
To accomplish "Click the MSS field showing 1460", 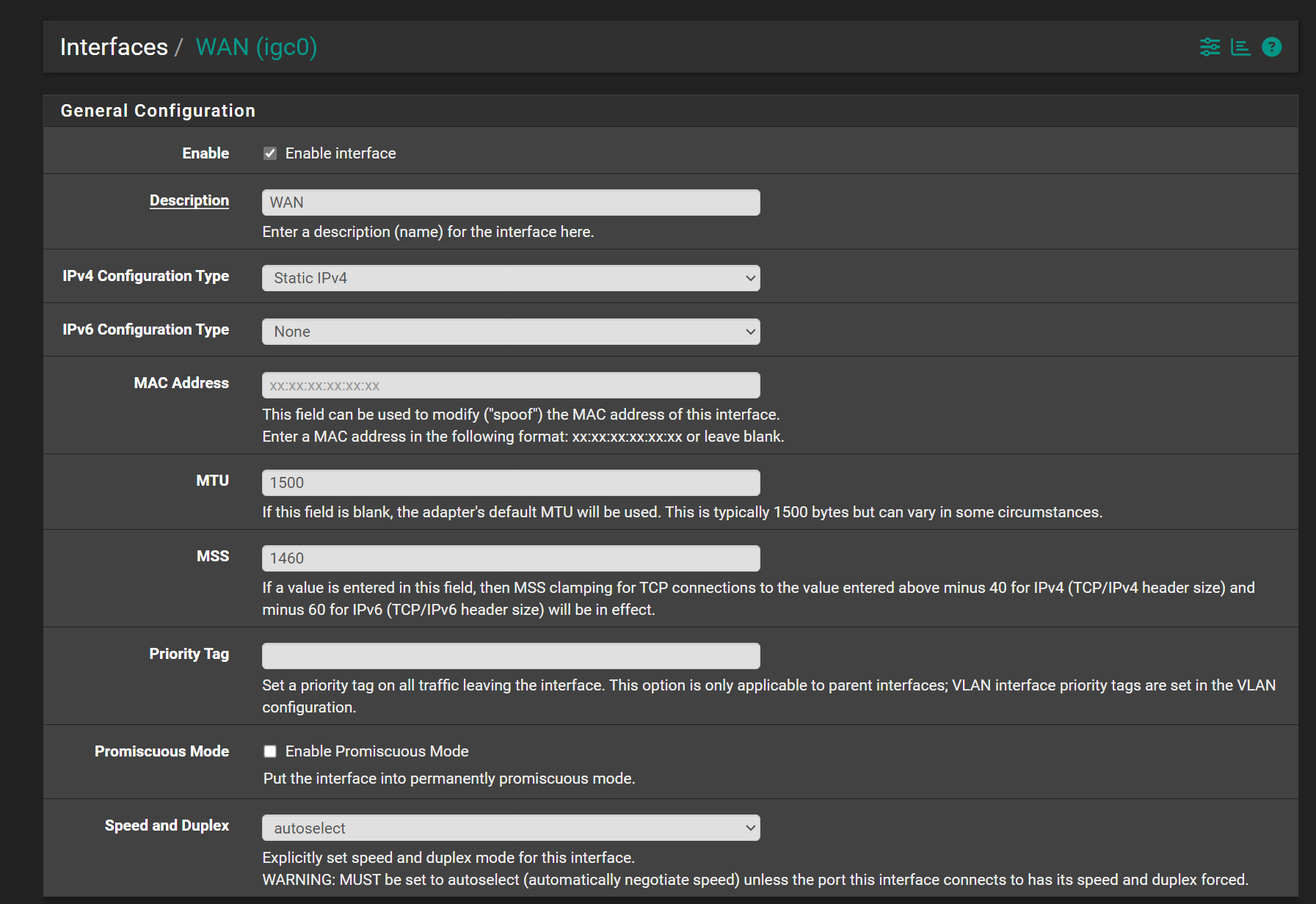I will click(x=511, y=558).
